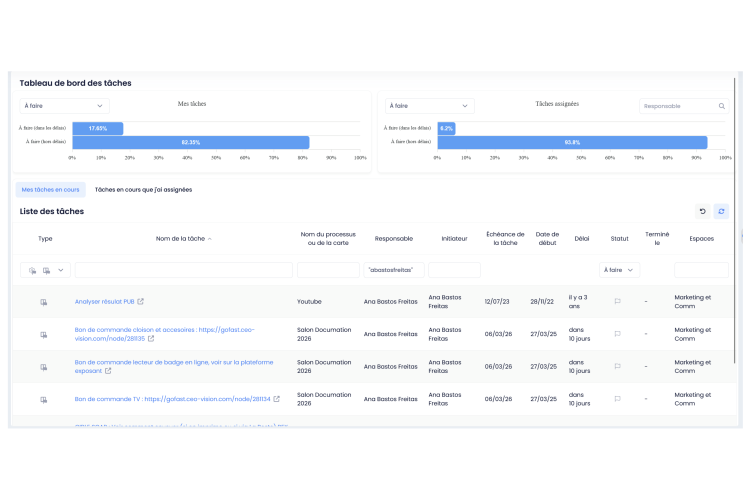Screen dimensions: 750x500
Task: Expand the Statut column filter dropdown
Action: [619, 270]
